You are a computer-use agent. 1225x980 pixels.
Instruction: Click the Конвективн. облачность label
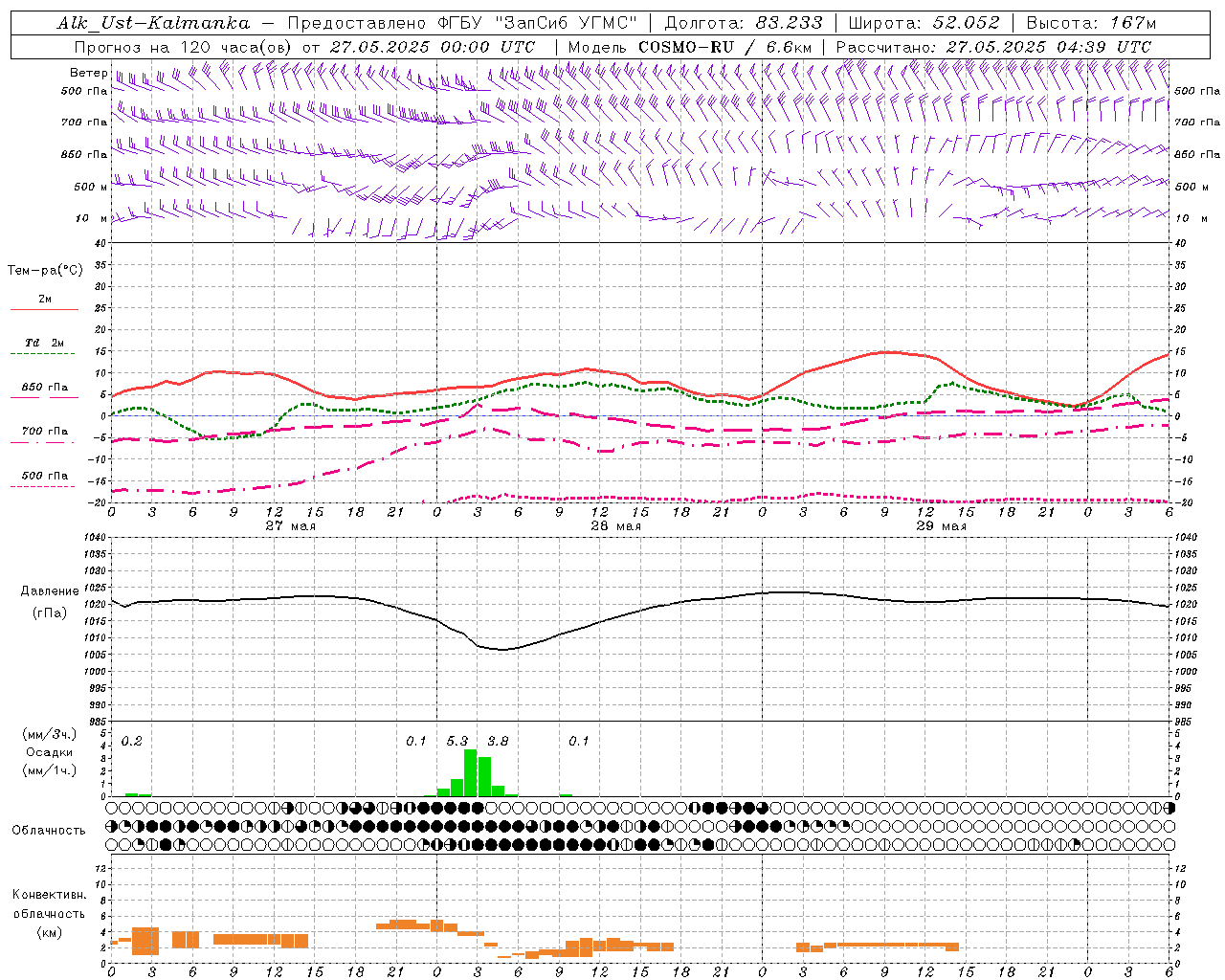tap(49, 904)
